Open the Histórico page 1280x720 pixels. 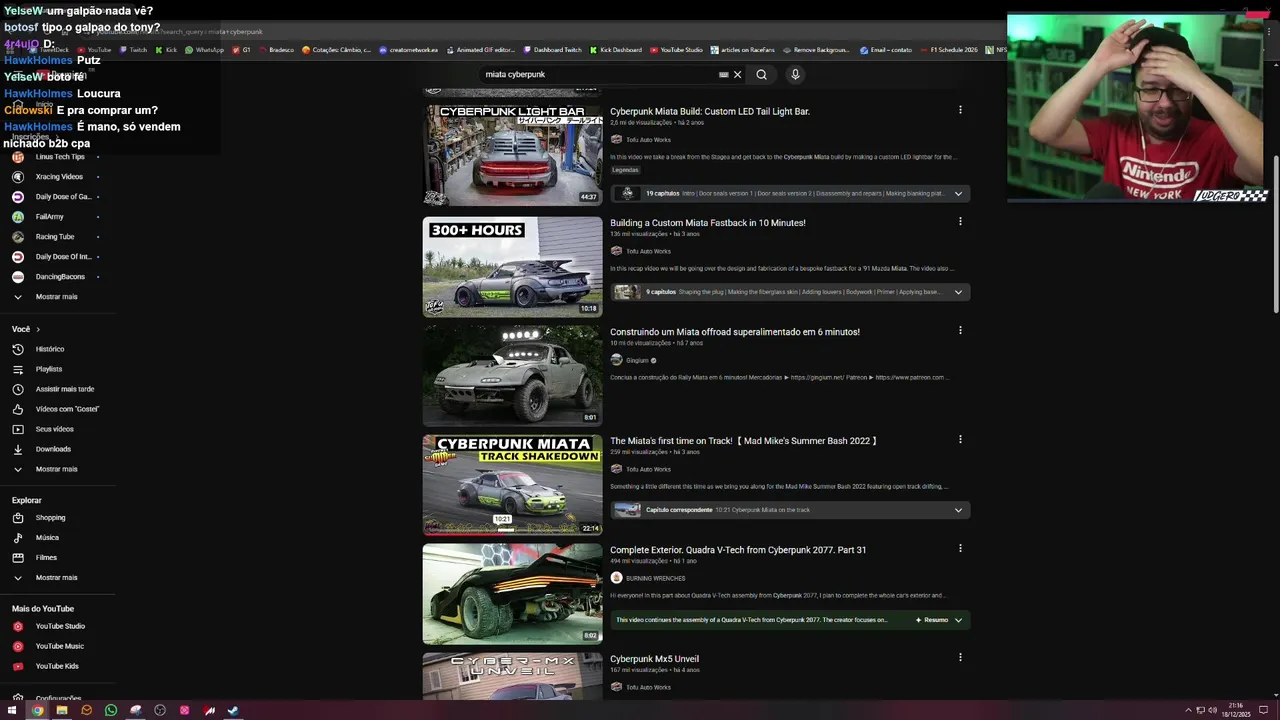49,349
